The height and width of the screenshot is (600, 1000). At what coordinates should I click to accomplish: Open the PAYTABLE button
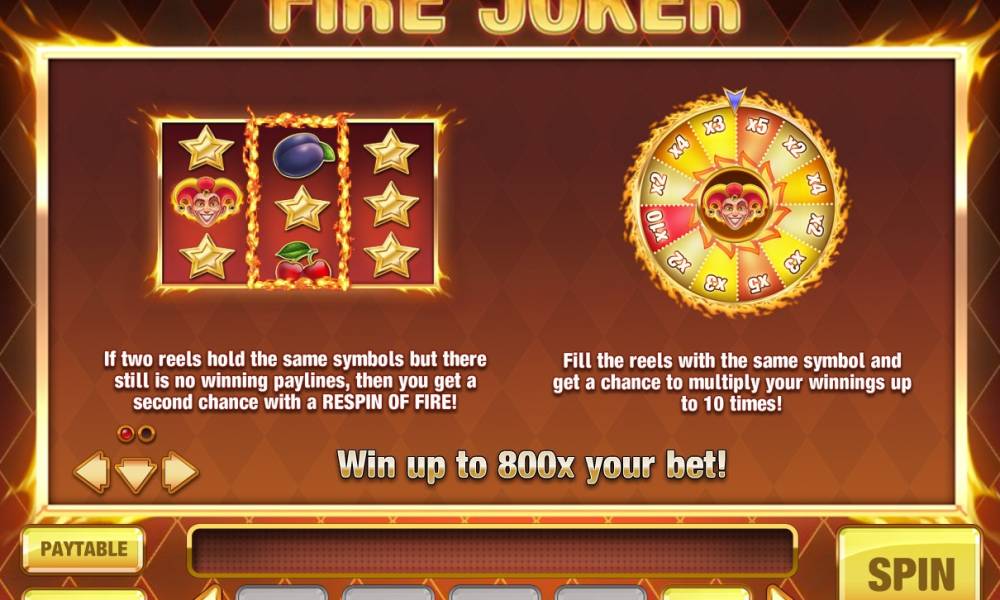[x=84, y=549]
